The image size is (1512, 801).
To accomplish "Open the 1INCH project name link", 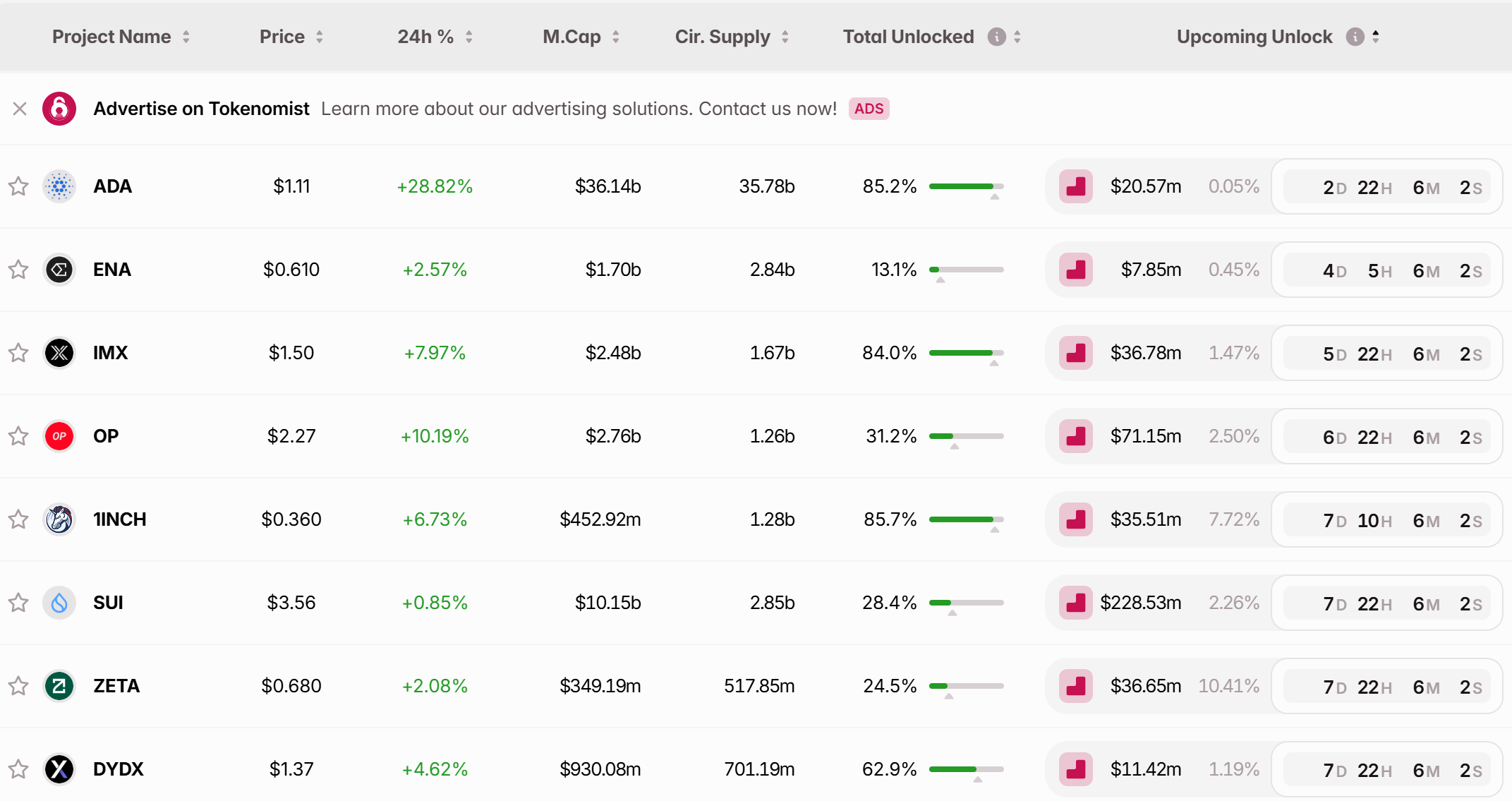I will coord(120,519).
